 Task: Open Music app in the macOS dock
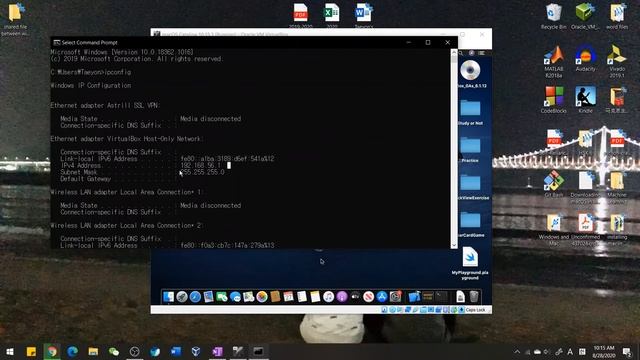[329, 297]
